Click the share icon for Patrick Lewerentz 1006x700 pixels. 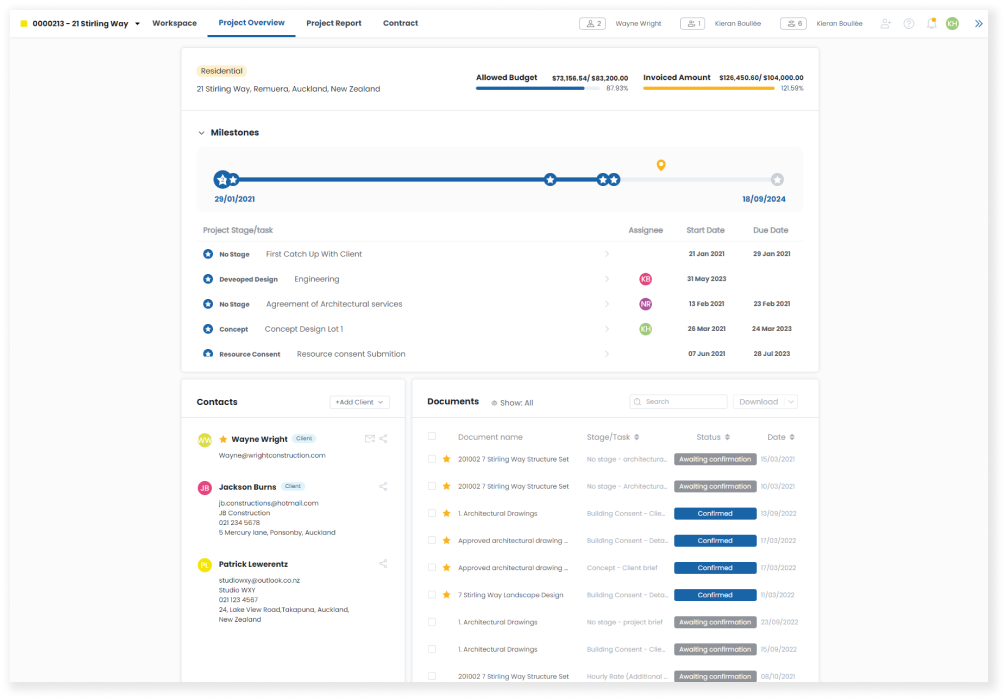(x=383, y=563)
